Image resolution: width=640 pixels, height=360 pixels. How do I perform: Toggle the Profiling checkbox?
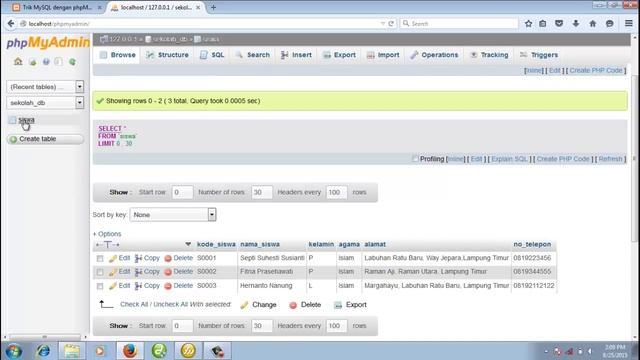[x=415, y=159]
